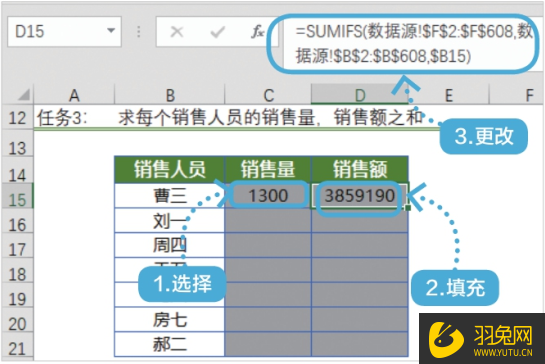This screenshot has height=364, width=545.
Task: Click the cell showing 1300
Action: [x=268, y=195]
